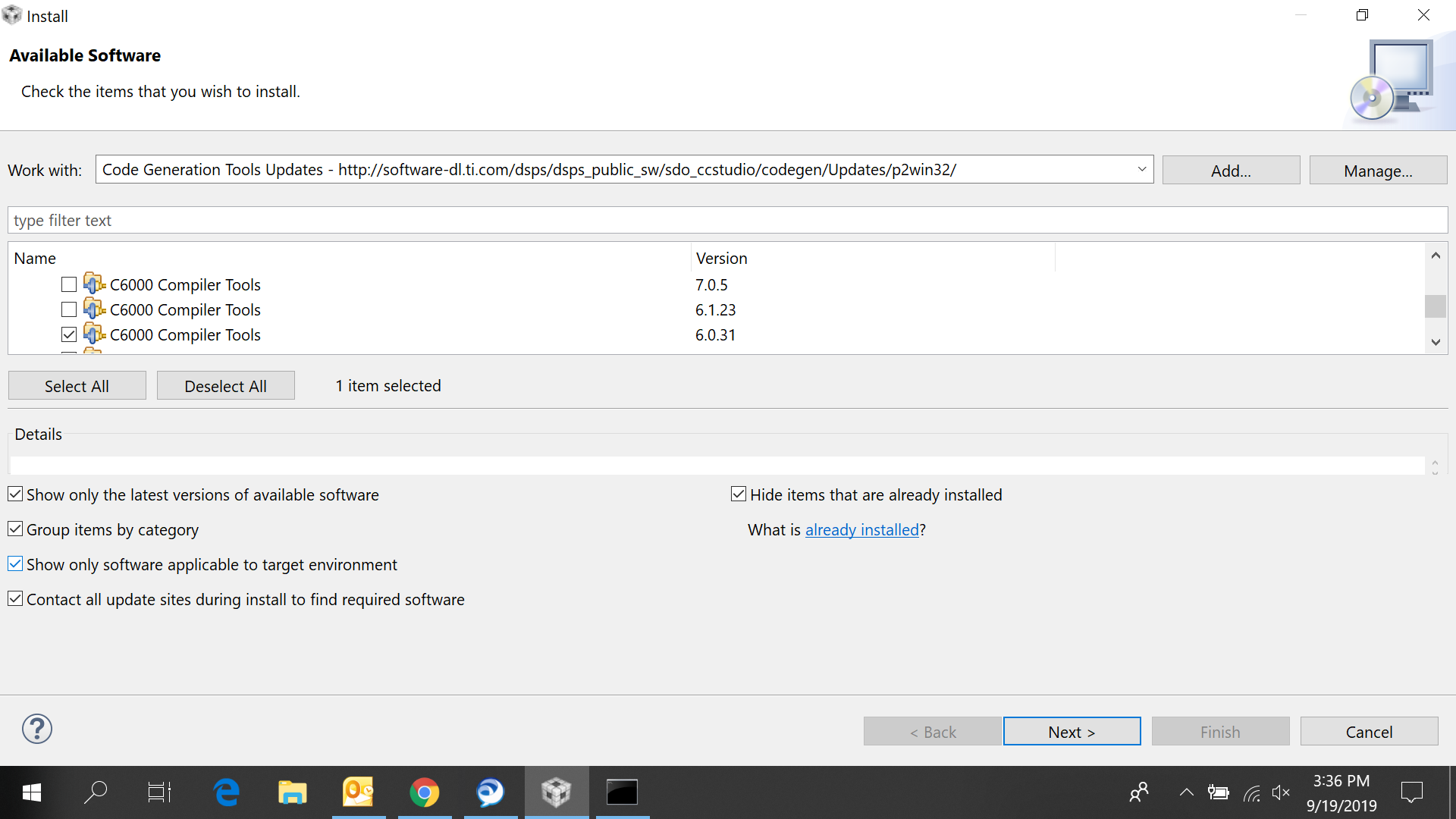The width and height of the screenshot is (1456, 819).
Task: Open the Wi-Fi network tray icon
Action: (1251, 793)
